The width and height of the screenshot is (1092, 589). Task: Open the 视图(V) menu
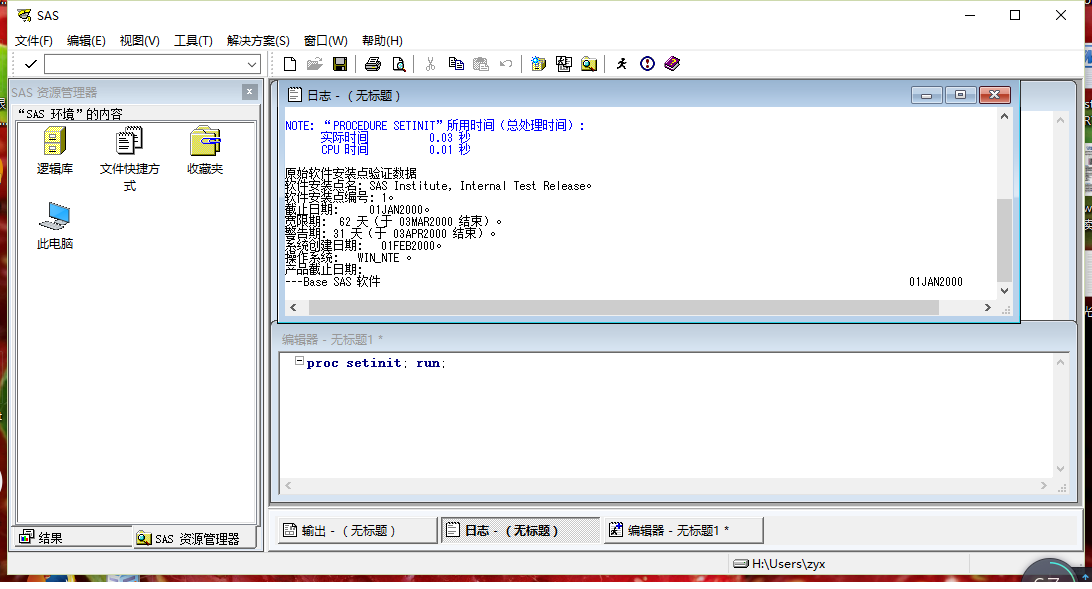coord(139,40)
